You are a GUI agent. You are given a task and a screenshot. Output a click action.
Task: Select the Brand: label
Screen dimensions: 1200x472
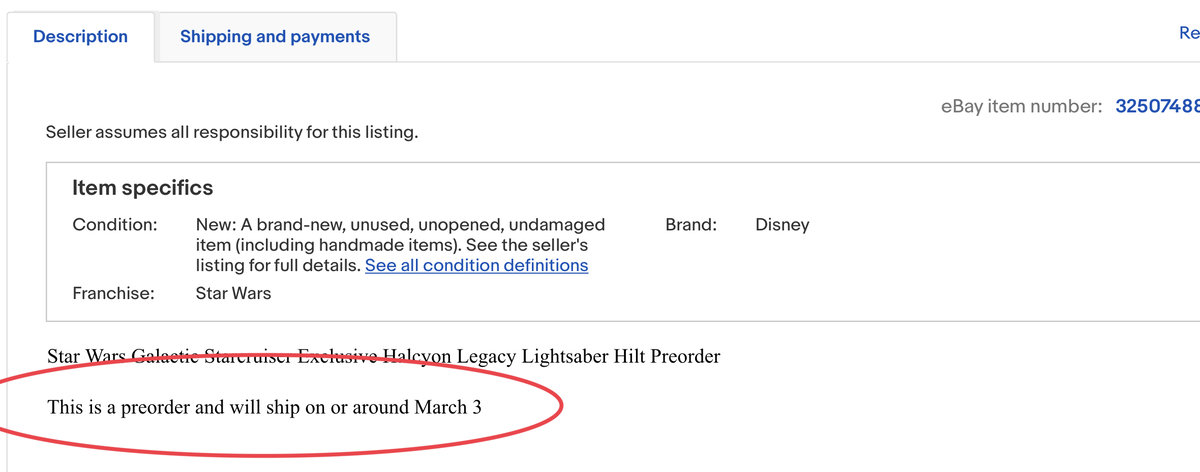pos(691,225)
